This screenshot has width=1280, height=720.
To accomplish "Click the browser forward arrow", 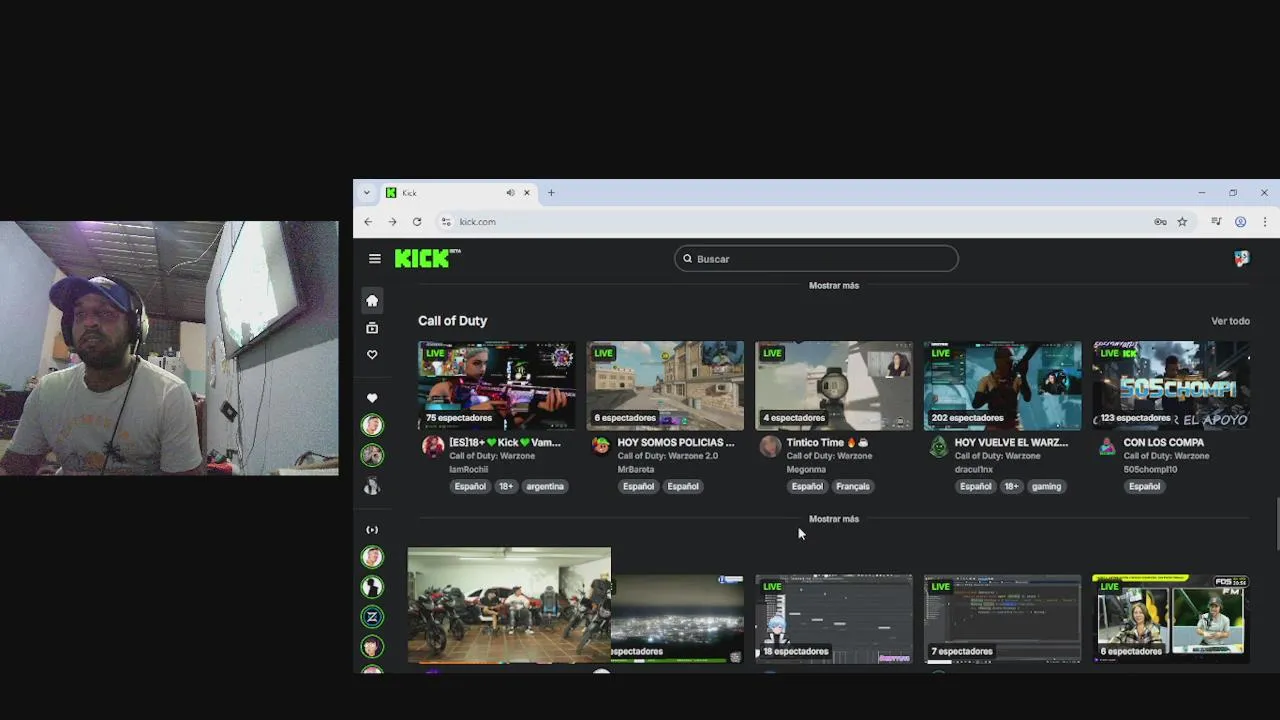I will point(392,222).
